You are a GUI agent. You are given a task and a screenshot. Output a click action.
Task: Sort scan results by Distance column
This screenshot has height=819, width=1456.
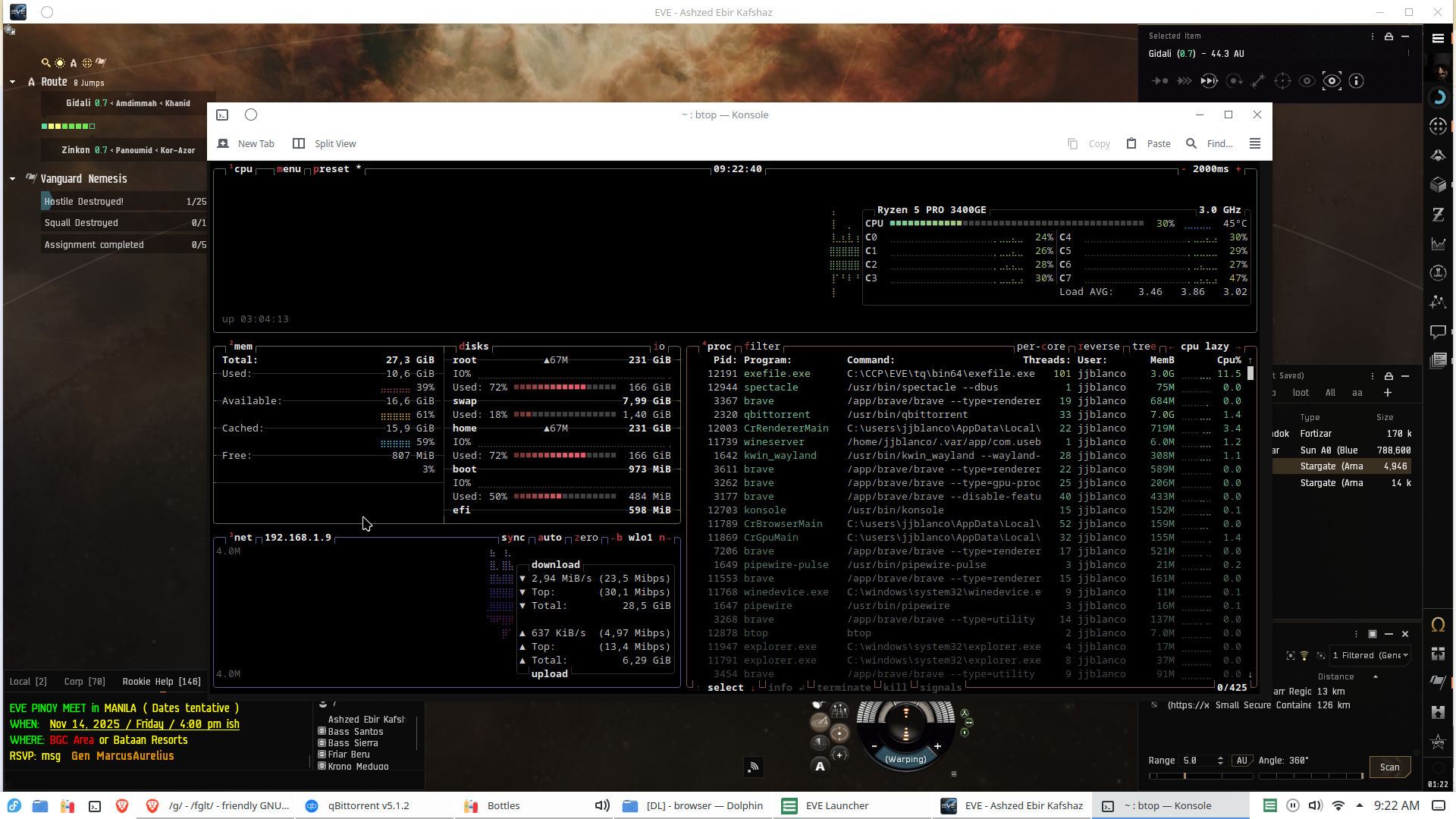point(1335,676)
